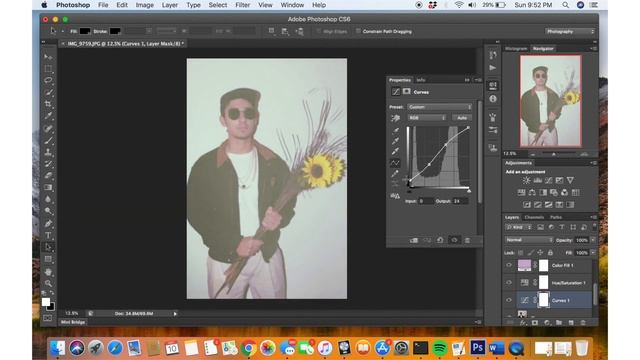The image size is (640, 360).
Task: Select the Rectangular Marquee tool
Action: 48,69
